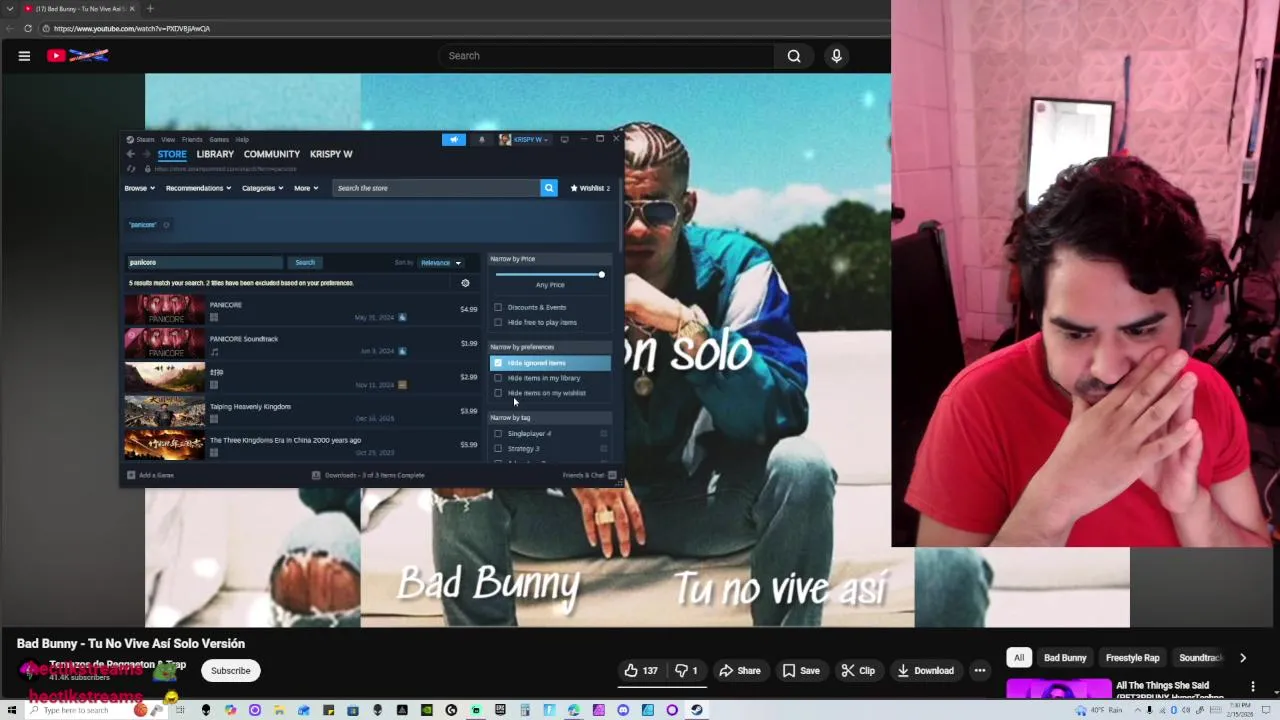Click the YouTube logo
The width and height of the screenshot is (1280, 720).
coord(78,56)
